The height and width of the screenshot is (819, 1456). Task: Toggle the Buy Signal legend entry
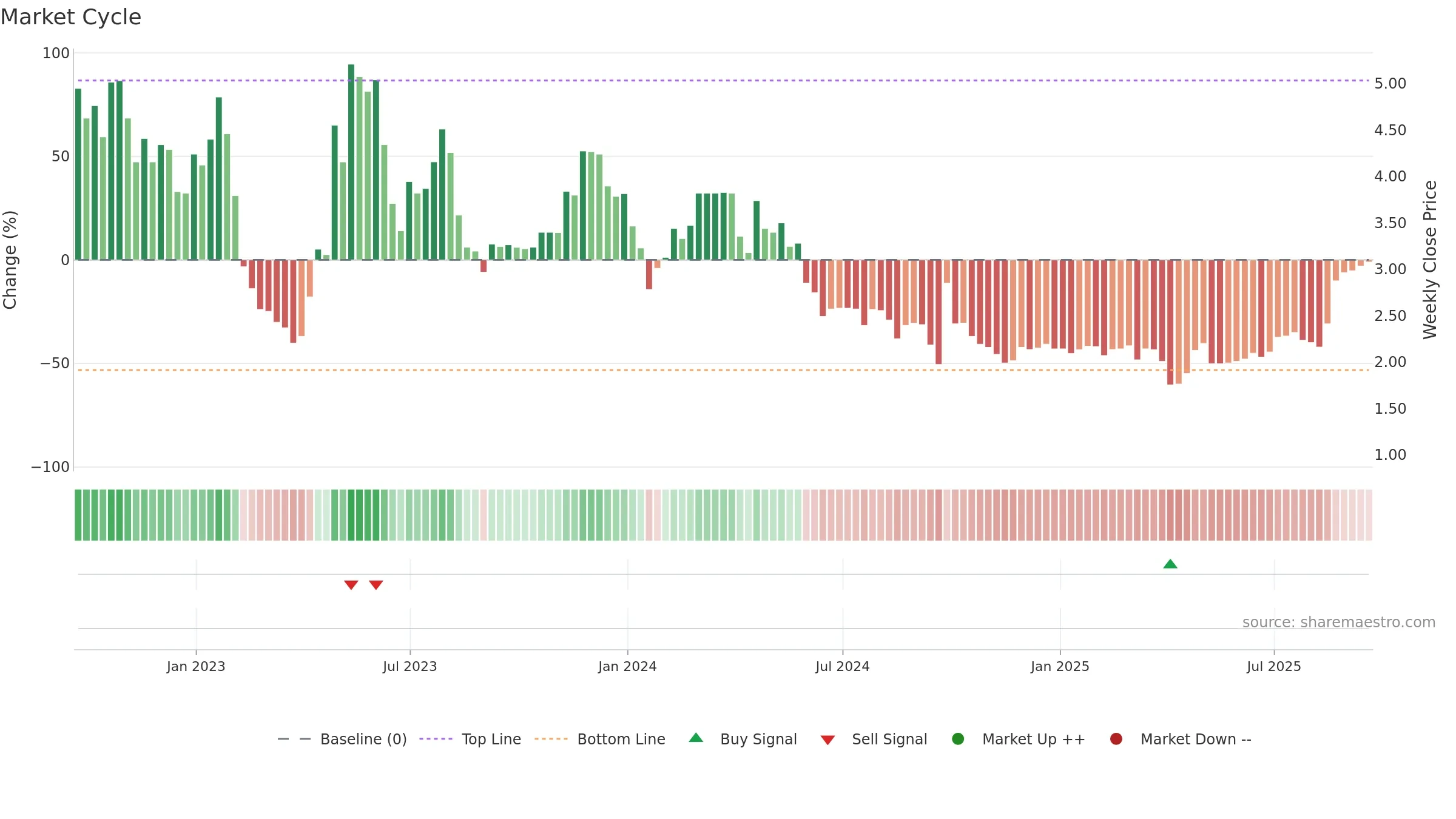(x=743, y=739)
